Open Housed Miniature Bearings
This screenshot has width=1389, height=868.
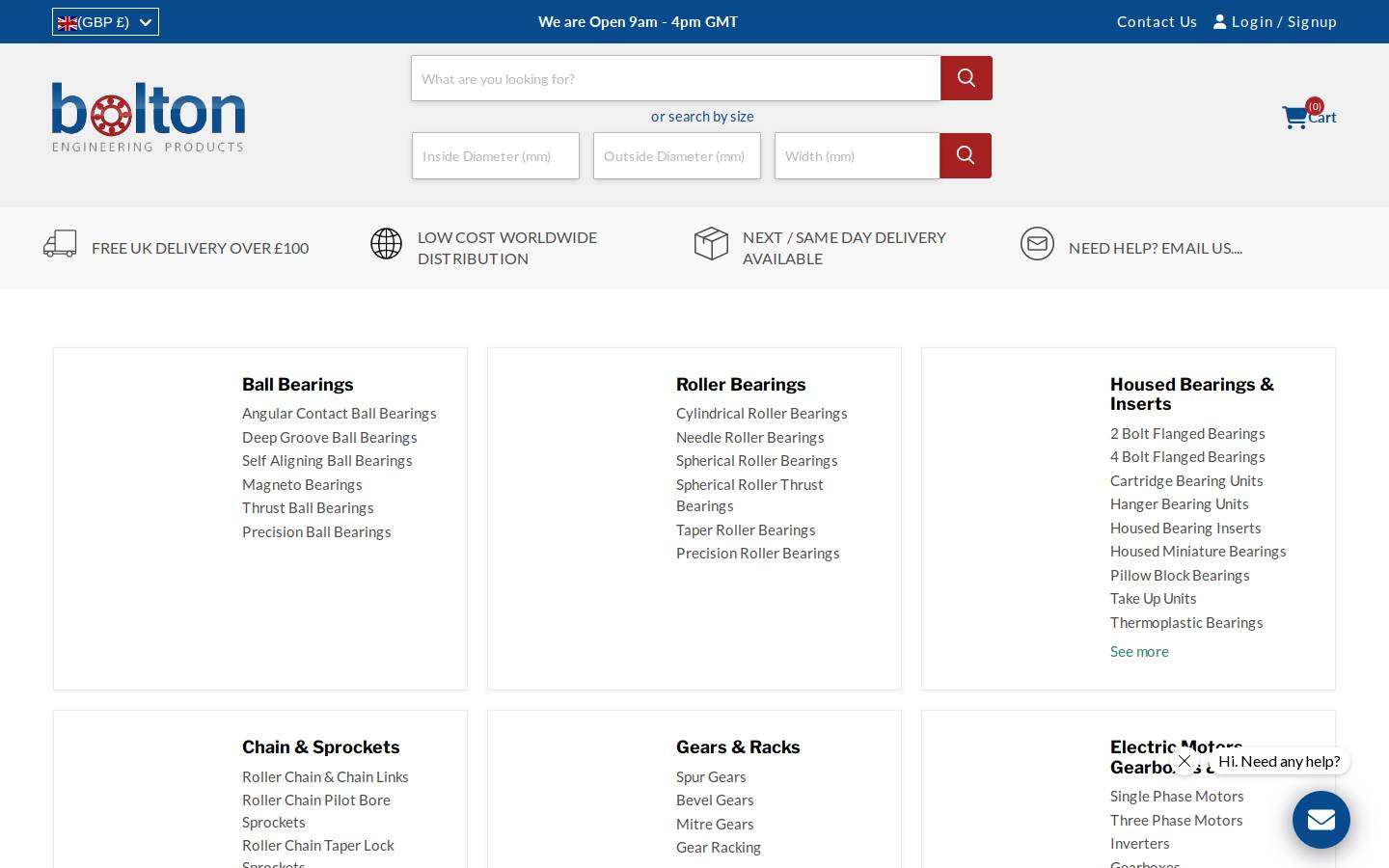pyautogui.click(x=1198, y=551)
